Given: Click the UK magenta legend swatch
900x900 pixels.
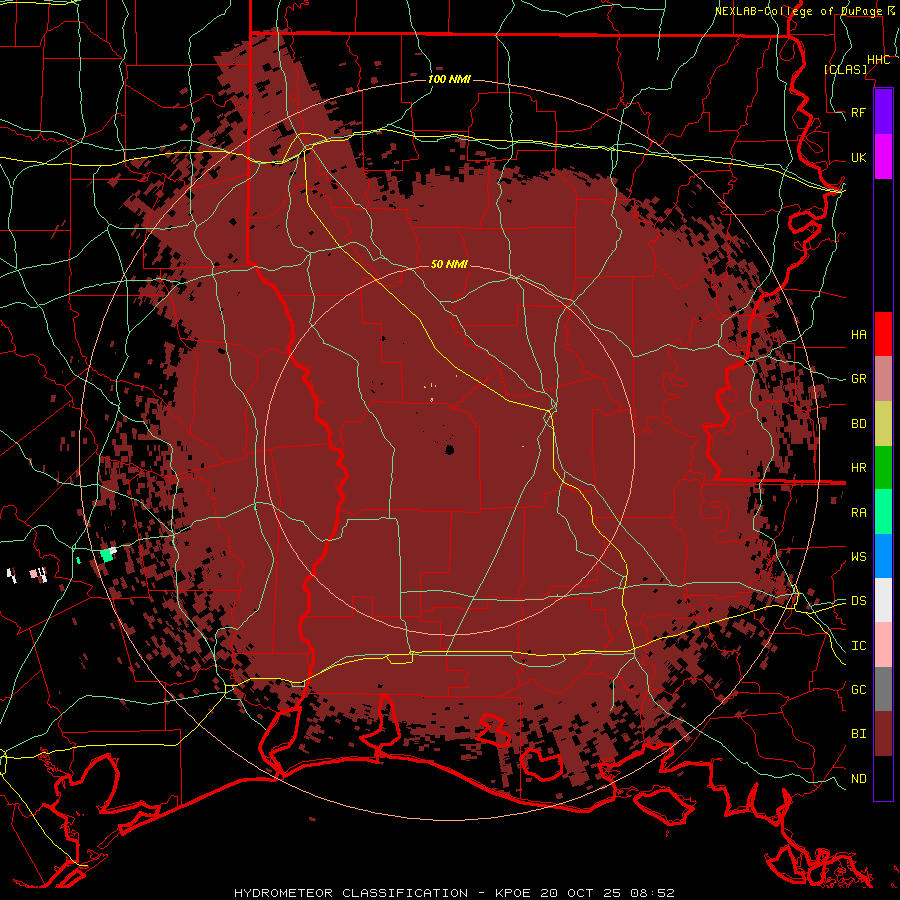Looking at the screenshot, I should [883, 157].
